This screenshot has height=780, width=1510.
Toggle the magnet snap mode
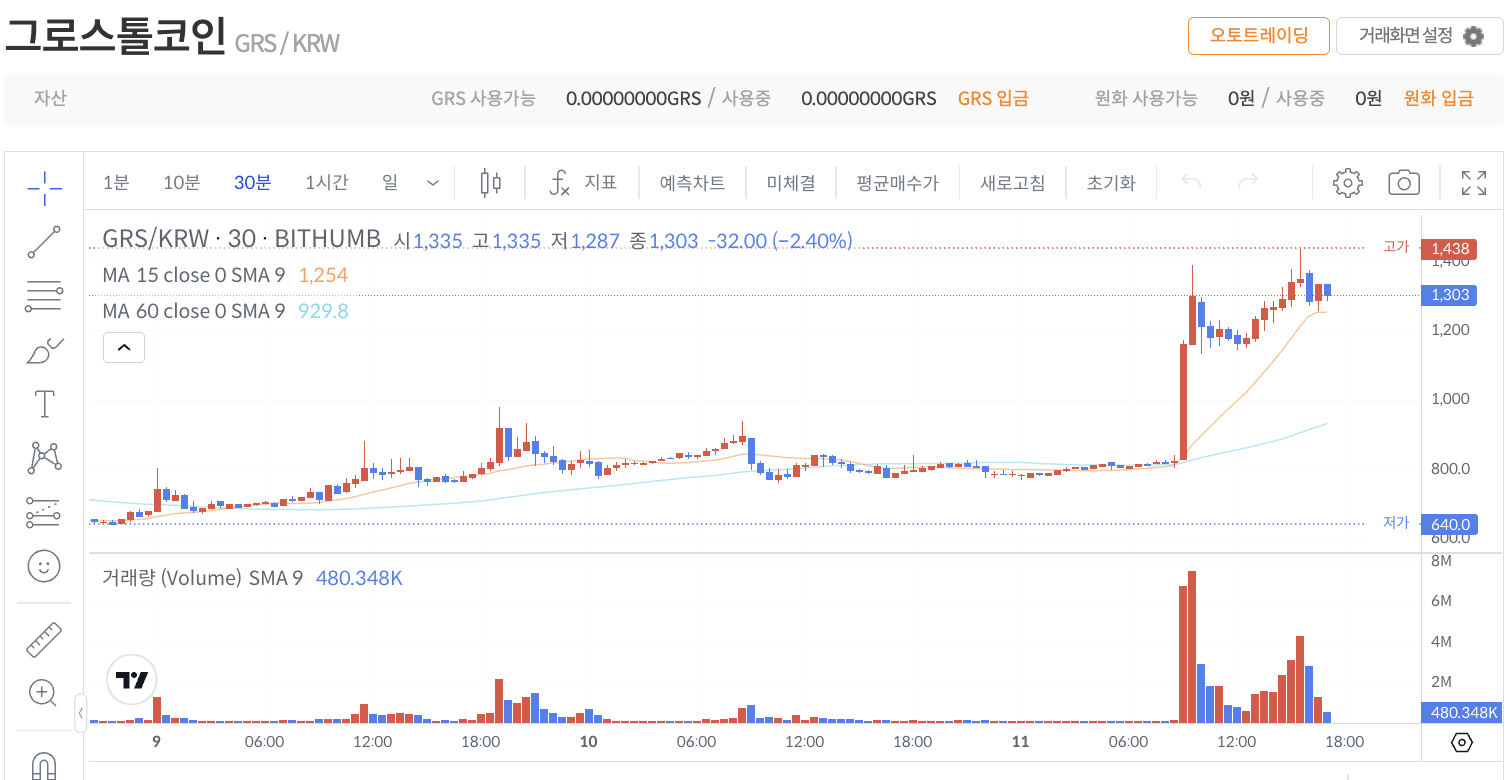point(44,765)
